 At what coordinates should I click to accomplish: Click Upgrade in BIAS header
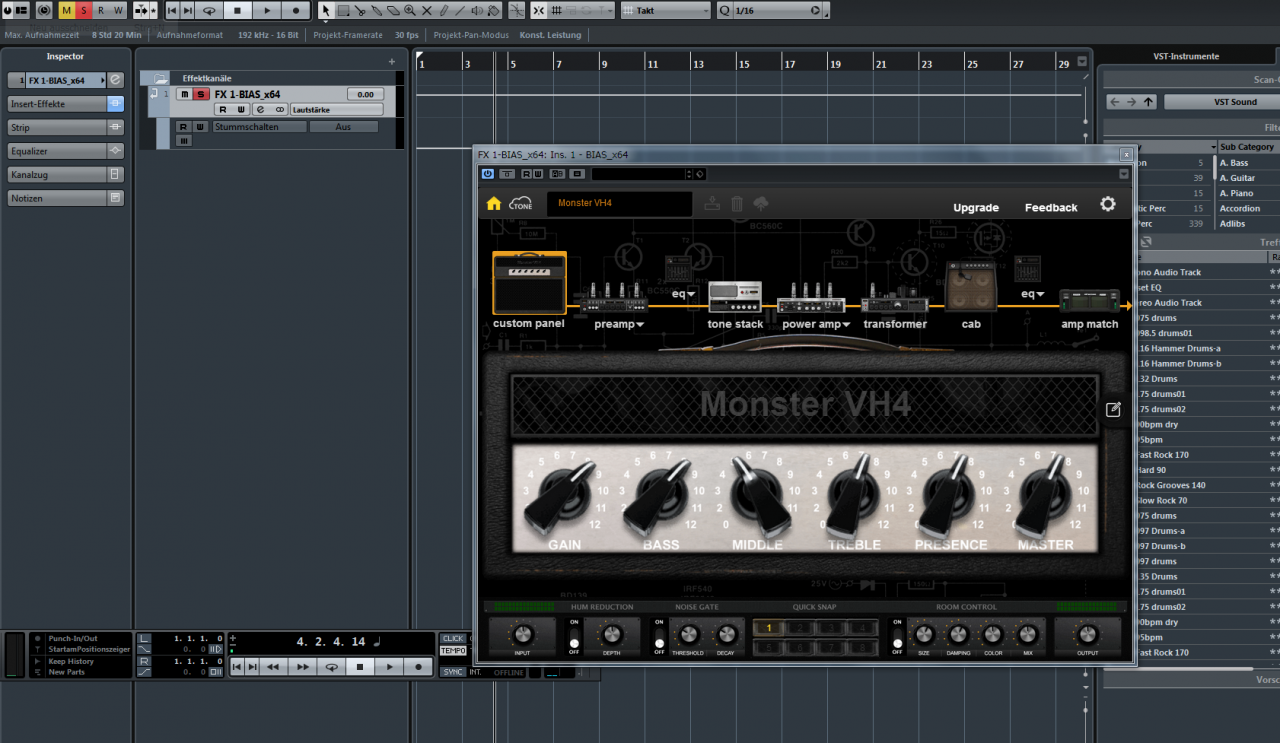[976, 208]
